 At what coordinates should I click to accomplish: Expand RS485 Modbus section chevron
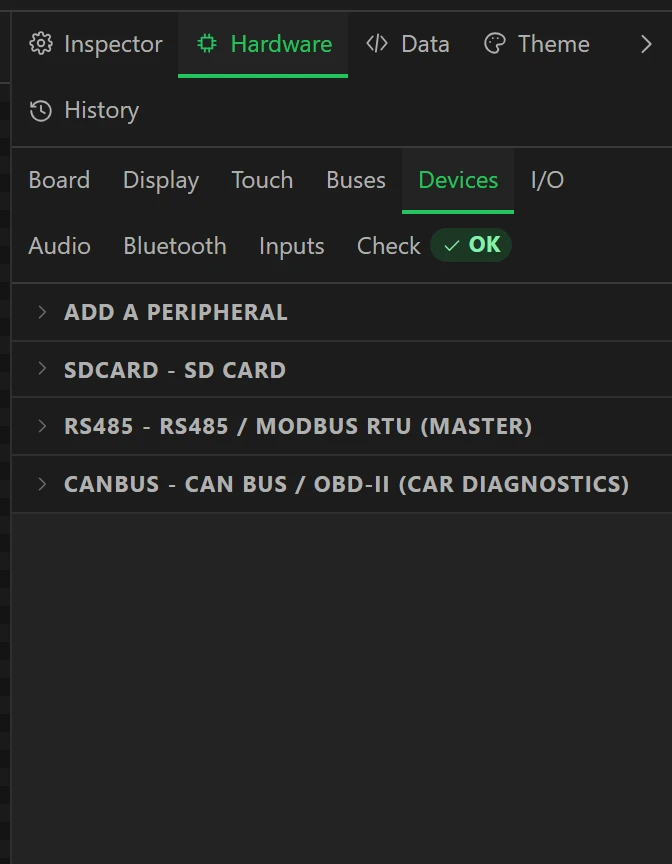tap(42, 426)
